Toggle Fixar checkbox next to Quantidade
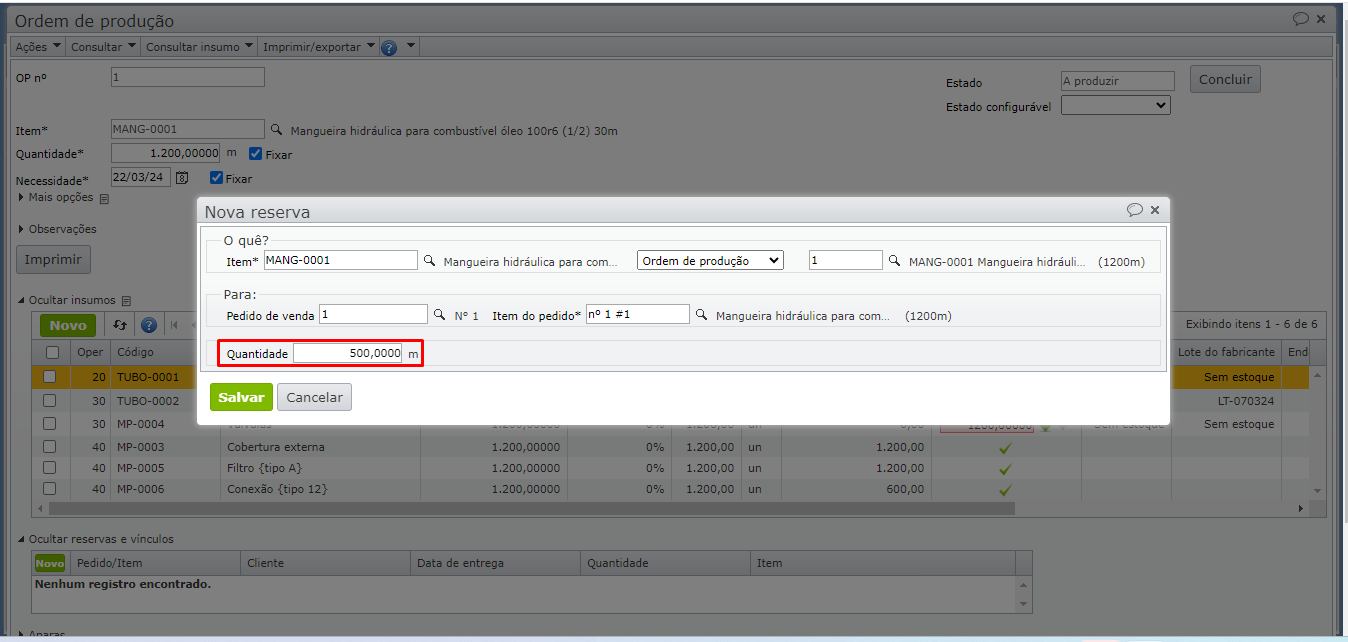The width and height of the screenshot is (1348, 642). 256,154
